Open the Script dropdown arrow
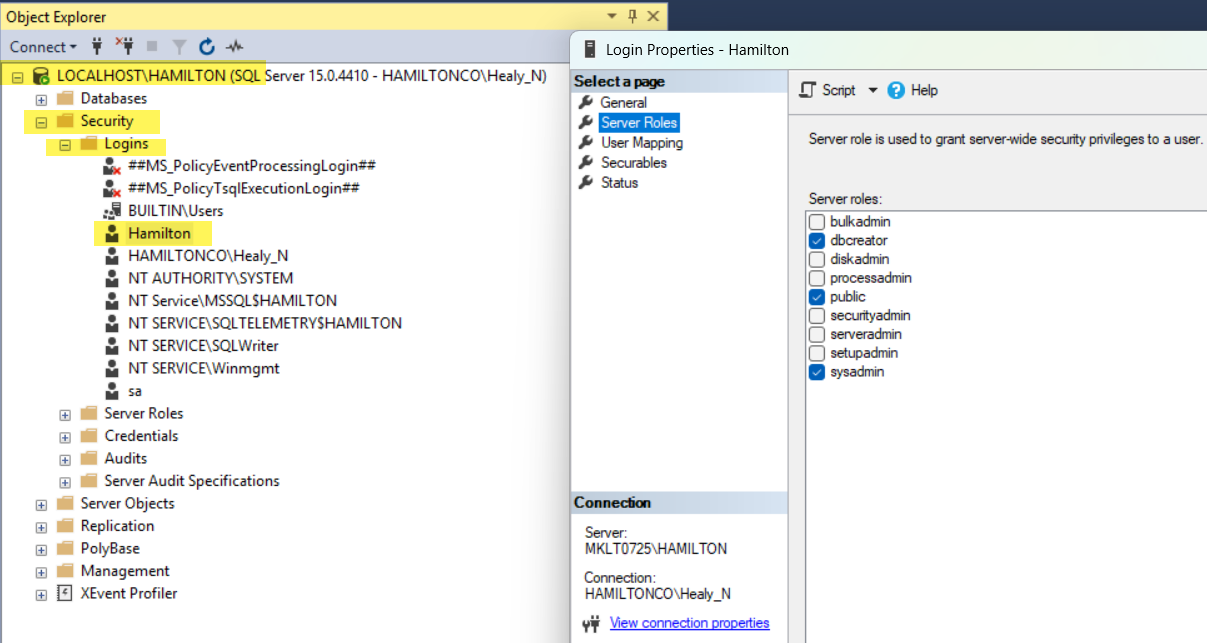The width and height of the screenshot is (1207, 643). (872, 90)
